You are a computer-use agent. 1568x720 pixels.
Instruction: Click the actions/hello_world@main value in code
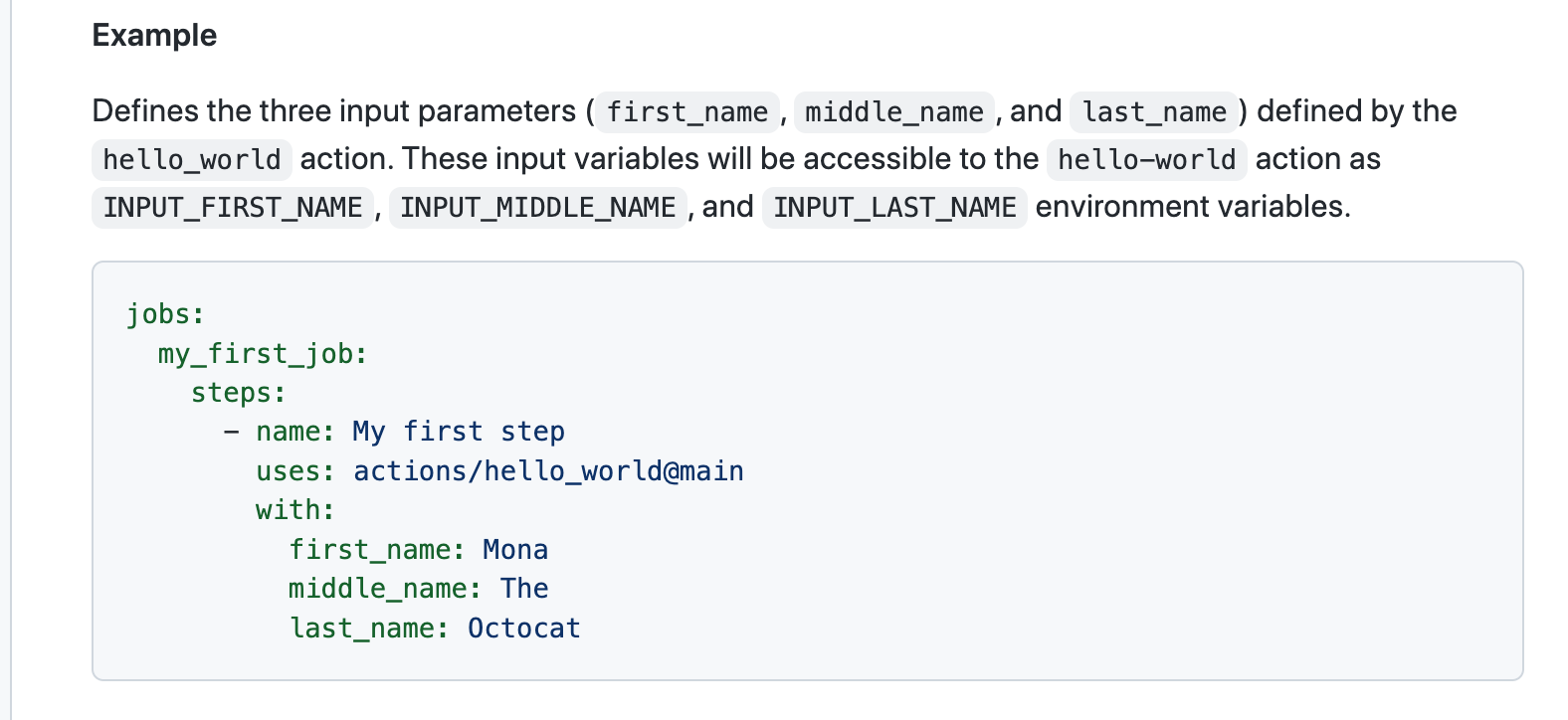[548, 471]
